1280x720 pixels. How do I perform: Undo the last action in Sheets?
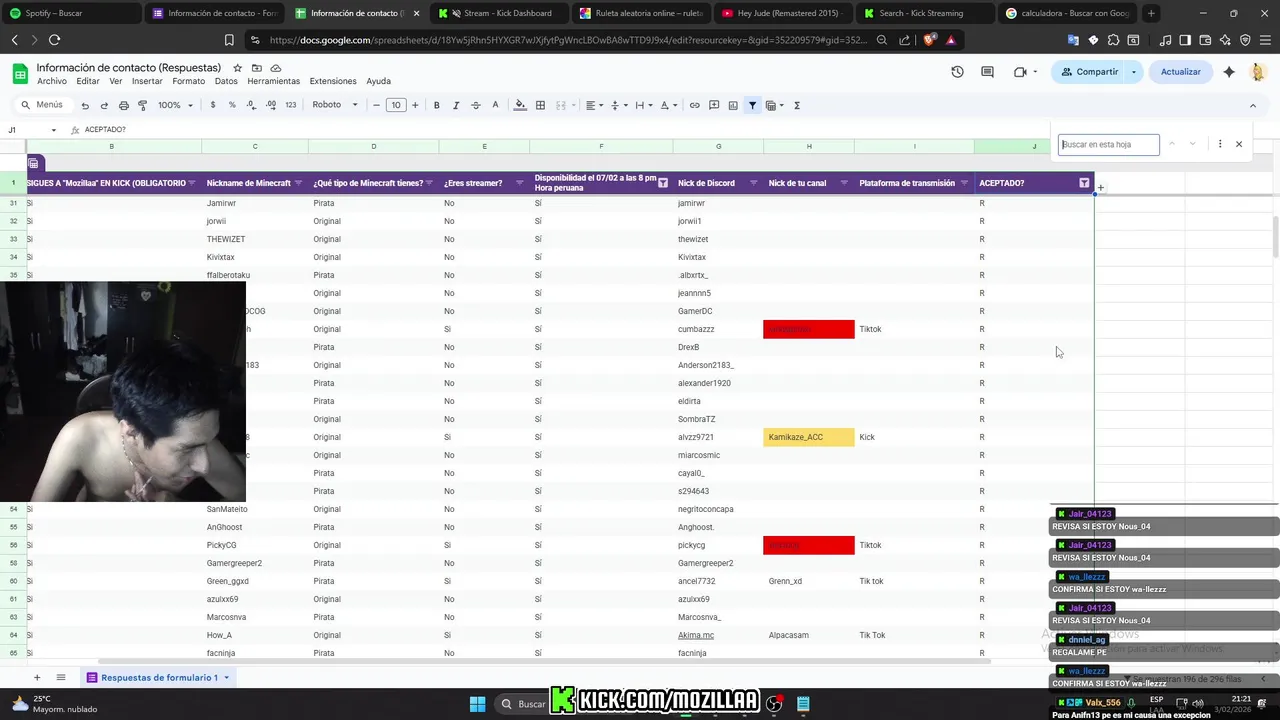tap(85, 105)
